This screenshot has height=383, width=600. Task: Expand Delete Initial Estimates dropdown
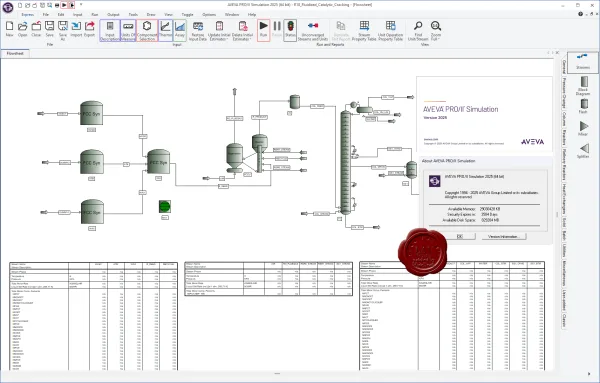243,31
